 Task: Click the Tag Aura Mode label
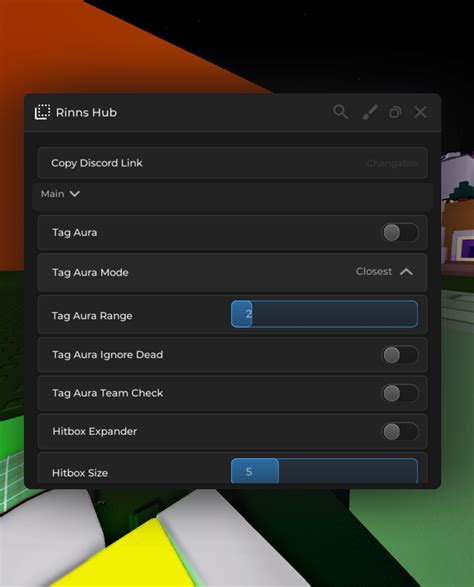pos(90,273)
